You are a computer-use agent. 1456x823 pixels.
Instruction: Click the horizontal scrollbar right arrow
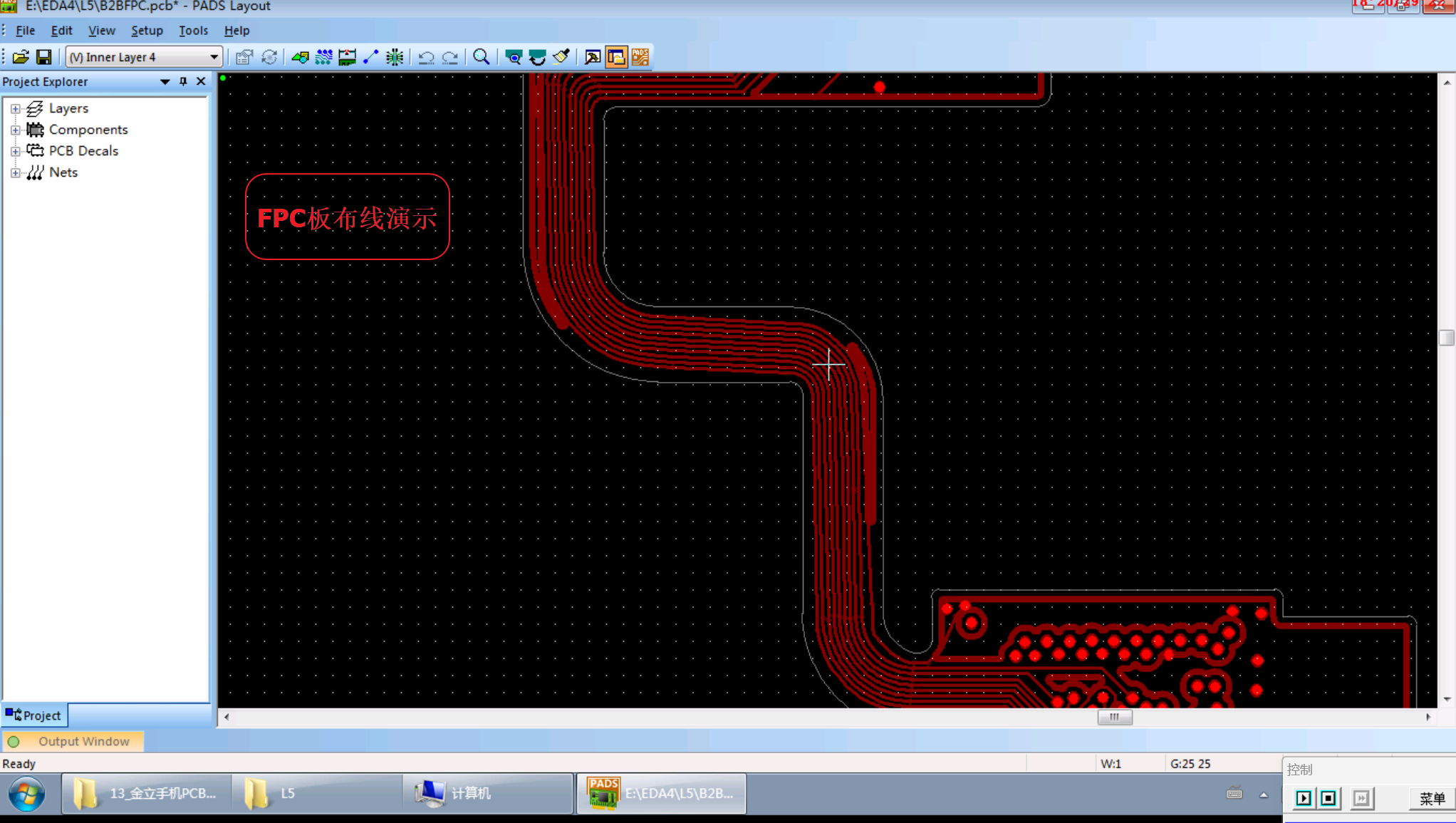pos(1428,718)
